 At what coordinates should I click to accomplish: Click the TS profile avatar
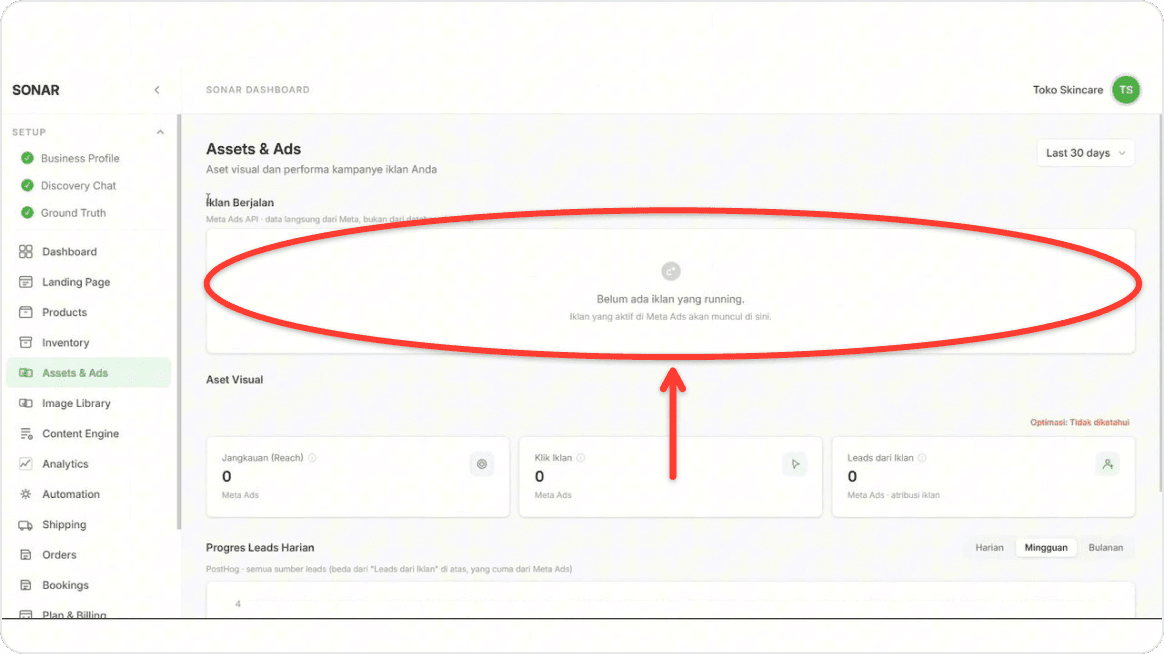click(1125, 90)
